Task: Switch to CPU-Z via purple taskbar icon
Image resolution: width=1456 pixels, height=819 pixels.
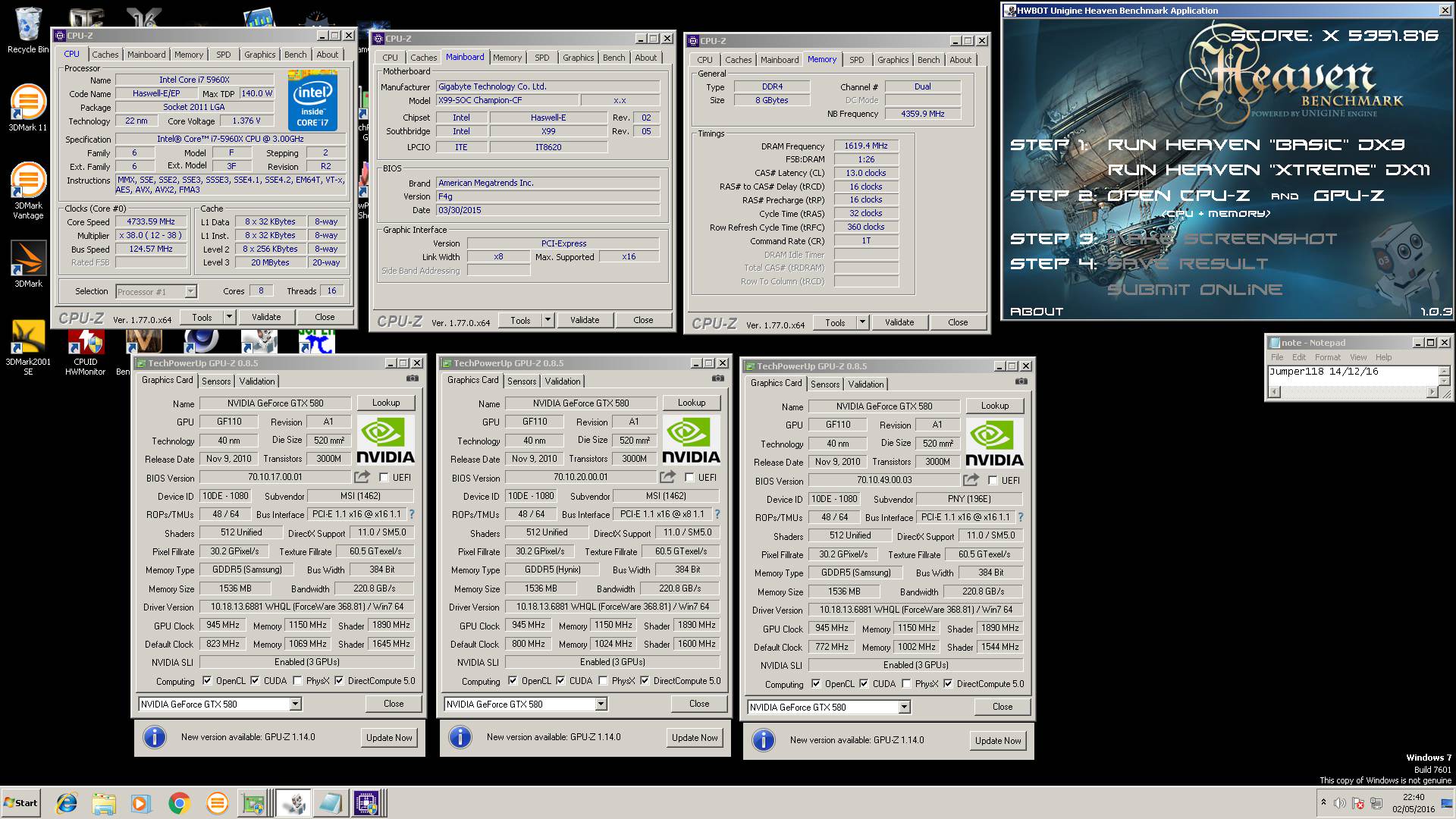Action: tap(368, 803)
